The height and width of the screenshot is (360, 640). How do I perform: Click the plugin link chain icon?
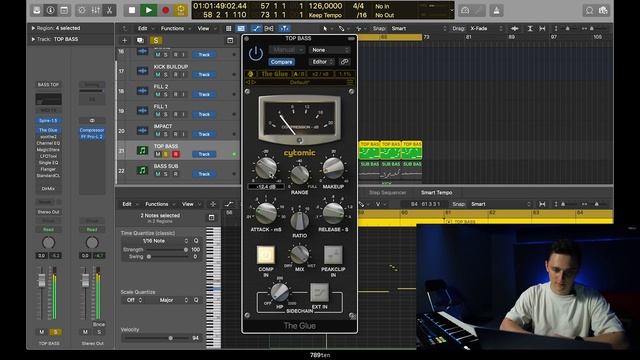coord(344,62)
